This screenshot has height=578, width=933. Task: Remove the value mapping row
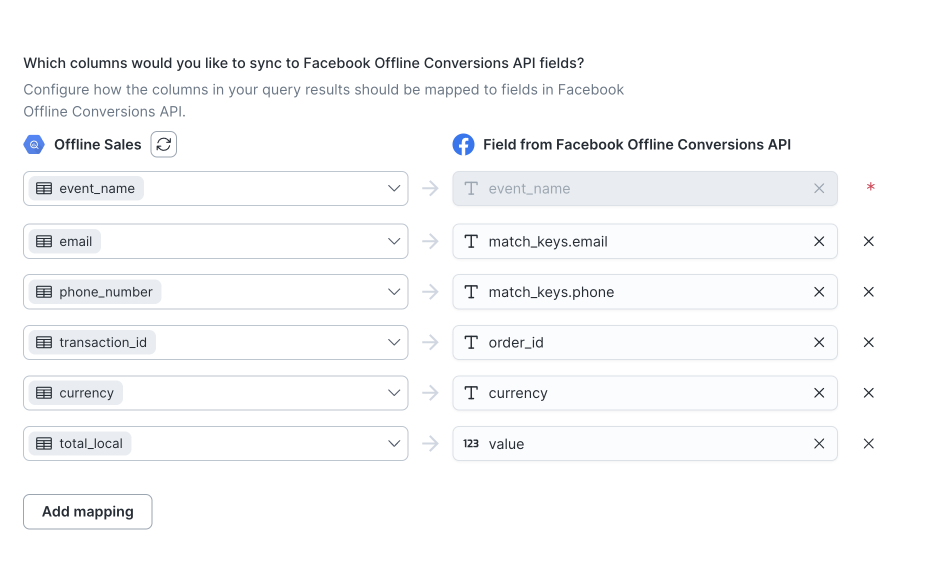point(868,444)
